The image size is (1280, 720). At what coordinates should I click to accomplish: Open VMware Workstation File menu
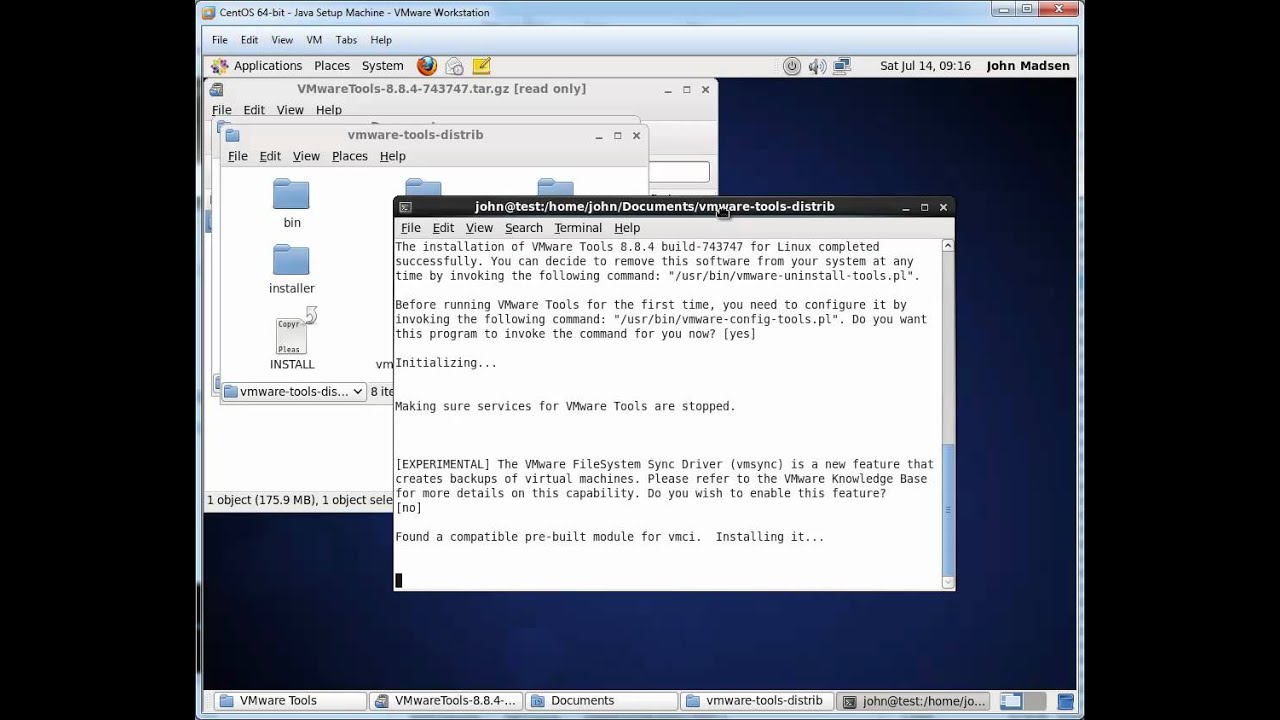coord(219,40)
